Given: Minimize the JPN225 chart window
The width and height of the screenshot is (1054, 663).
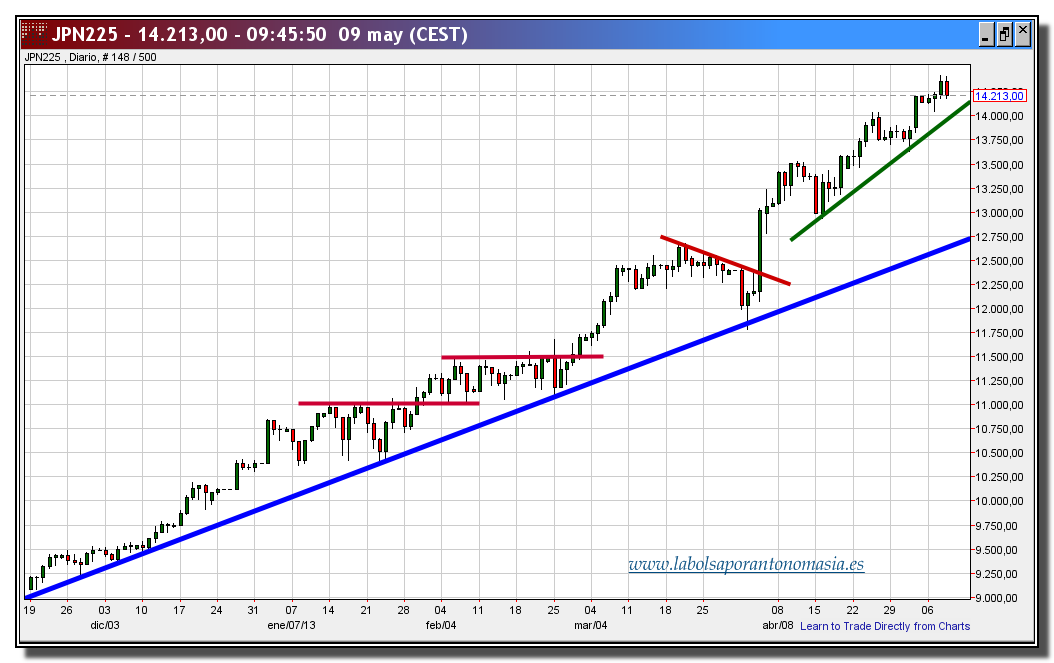Looking at the screenshot, I should point(986,34).
